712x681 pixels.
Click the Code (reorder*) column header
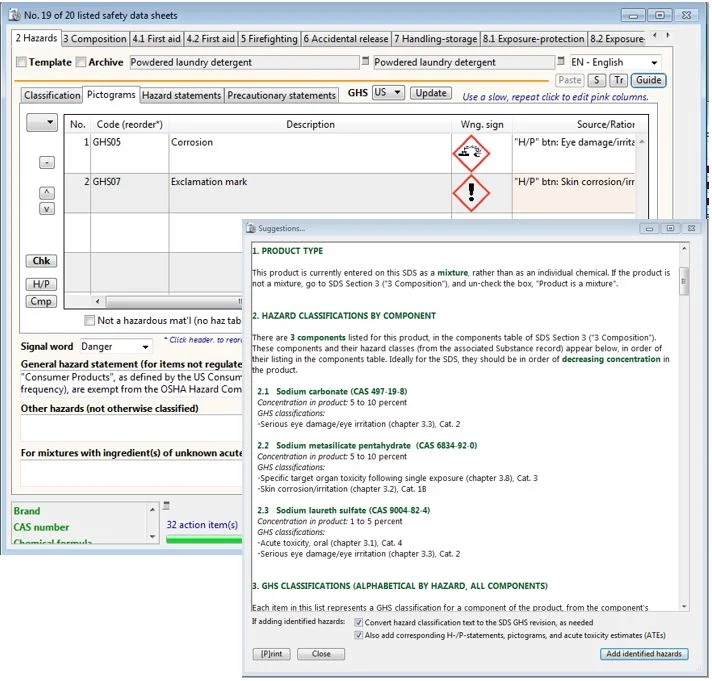(x=129, y=124)
